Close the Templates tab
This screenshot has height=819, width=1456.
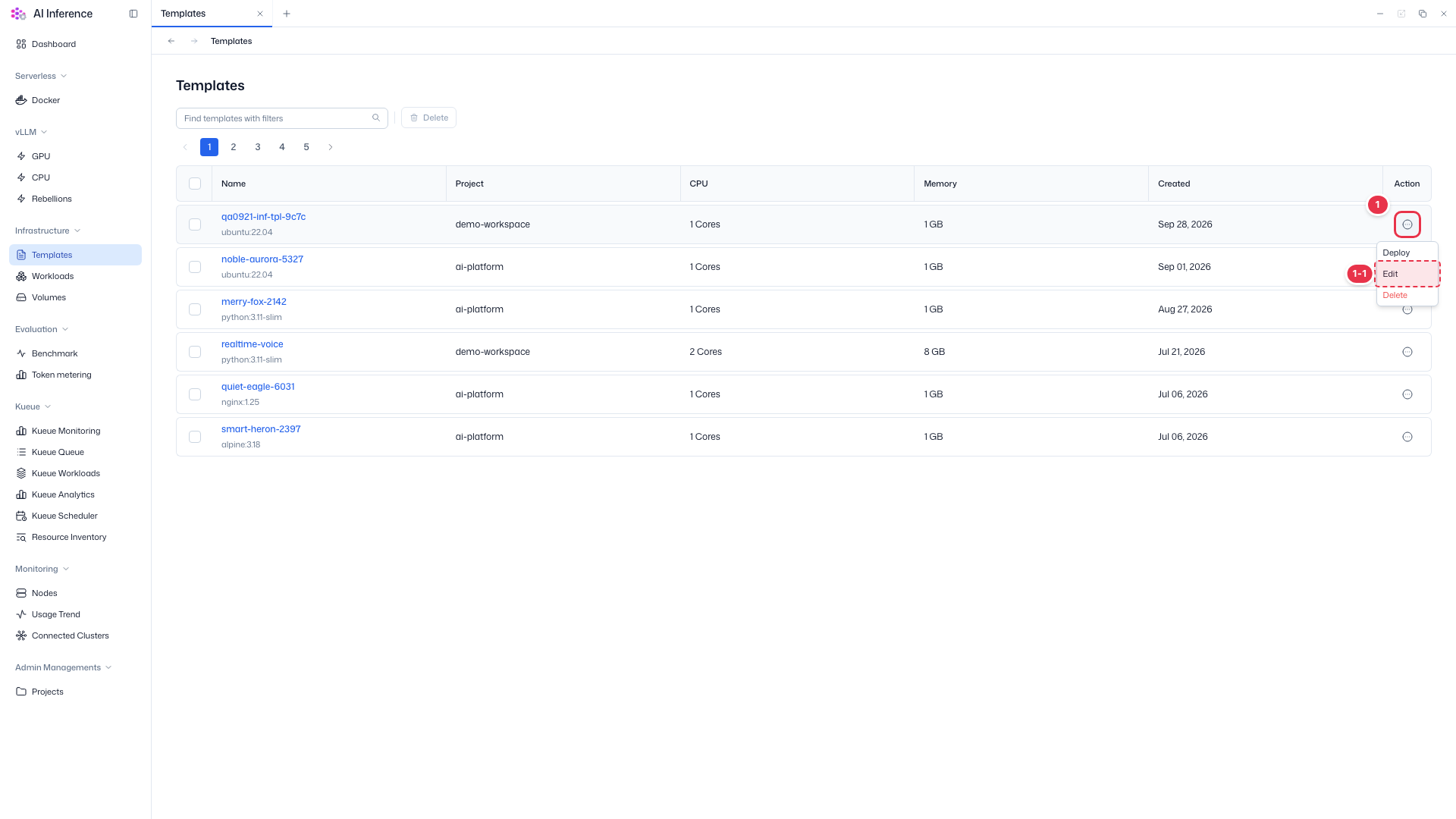point(260,14)
